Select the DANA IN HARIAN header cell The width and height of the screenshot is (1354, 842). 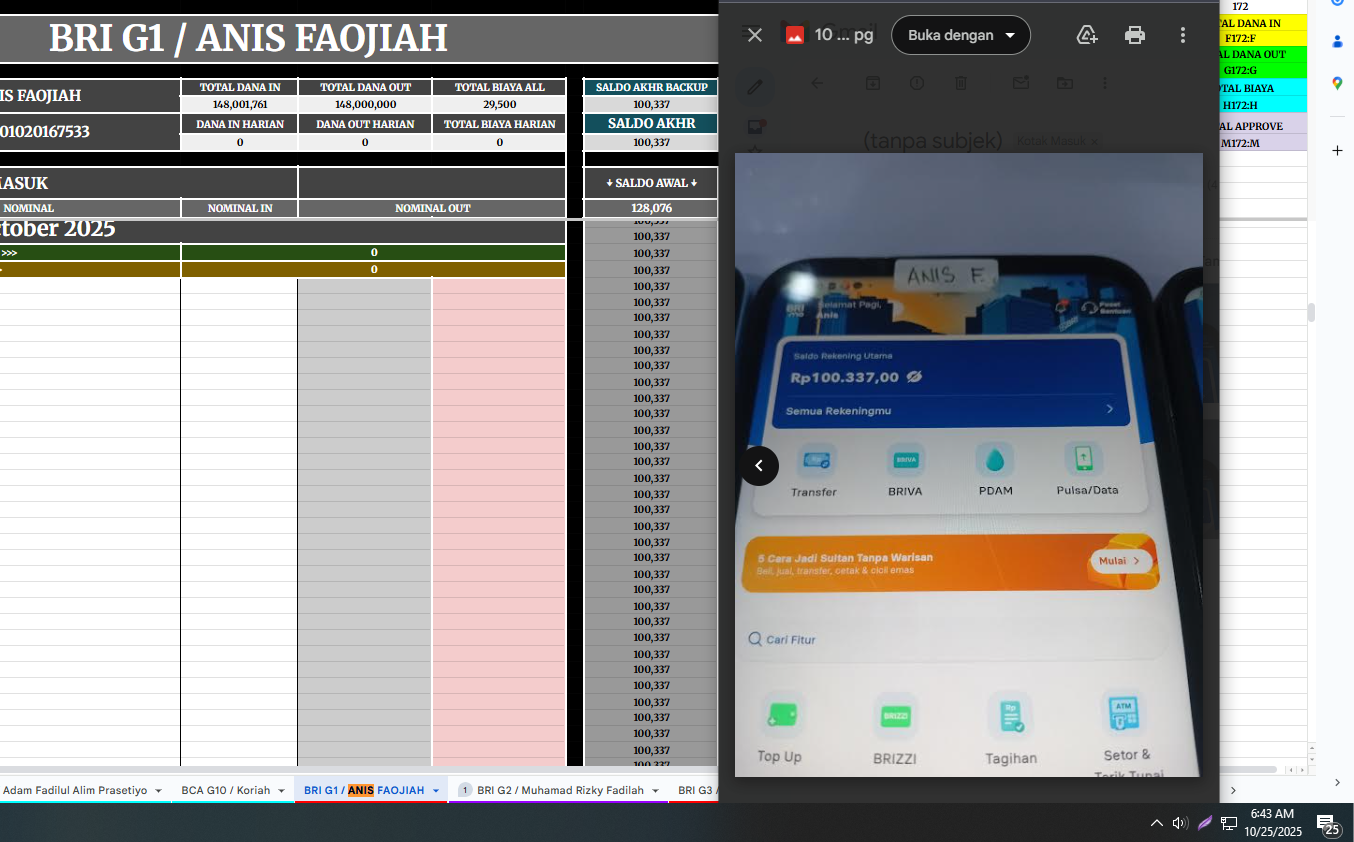coord(240,124)
